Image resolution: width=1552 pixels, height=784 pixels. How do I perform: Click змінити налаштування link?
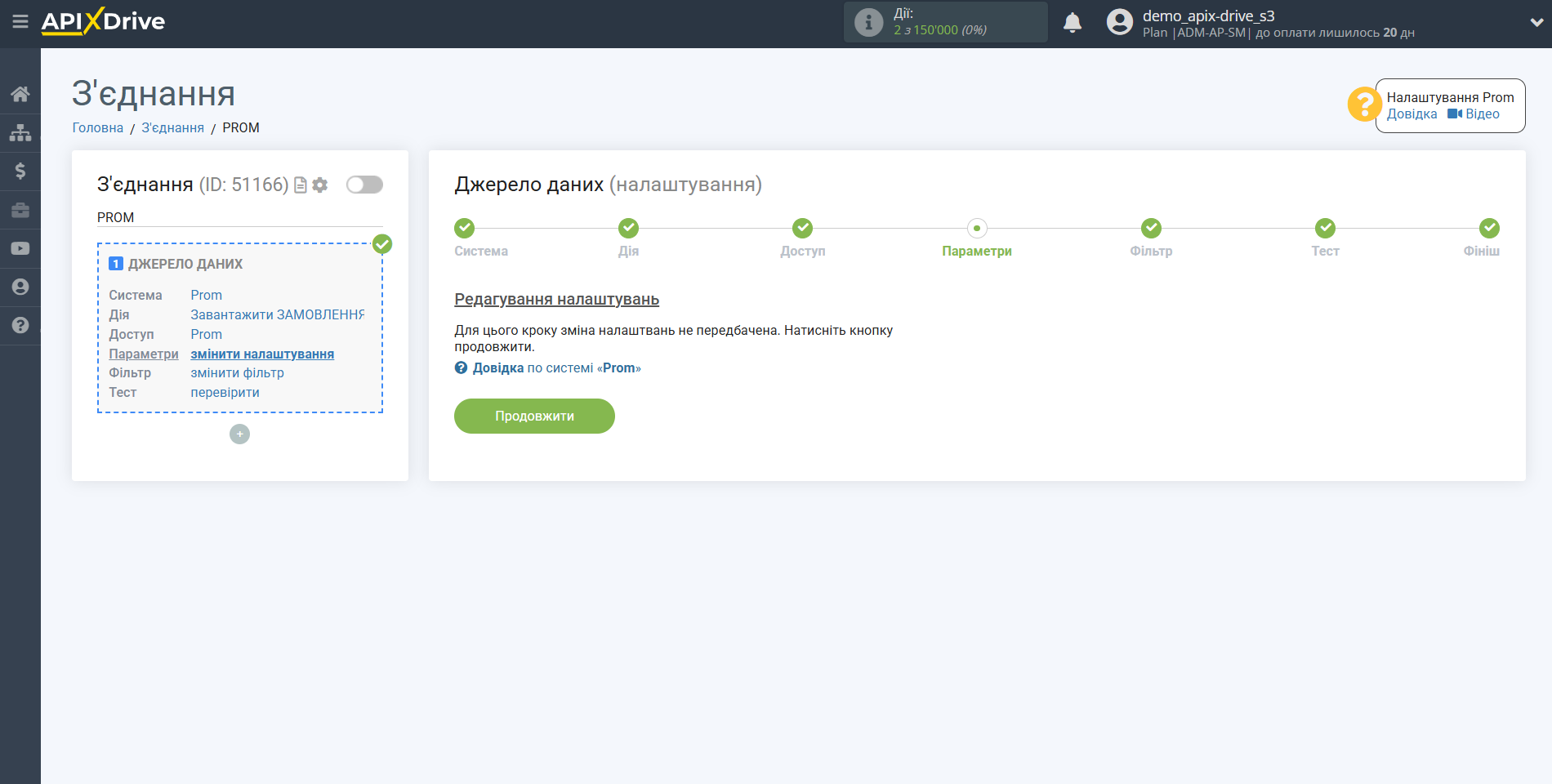coord(262,354)
